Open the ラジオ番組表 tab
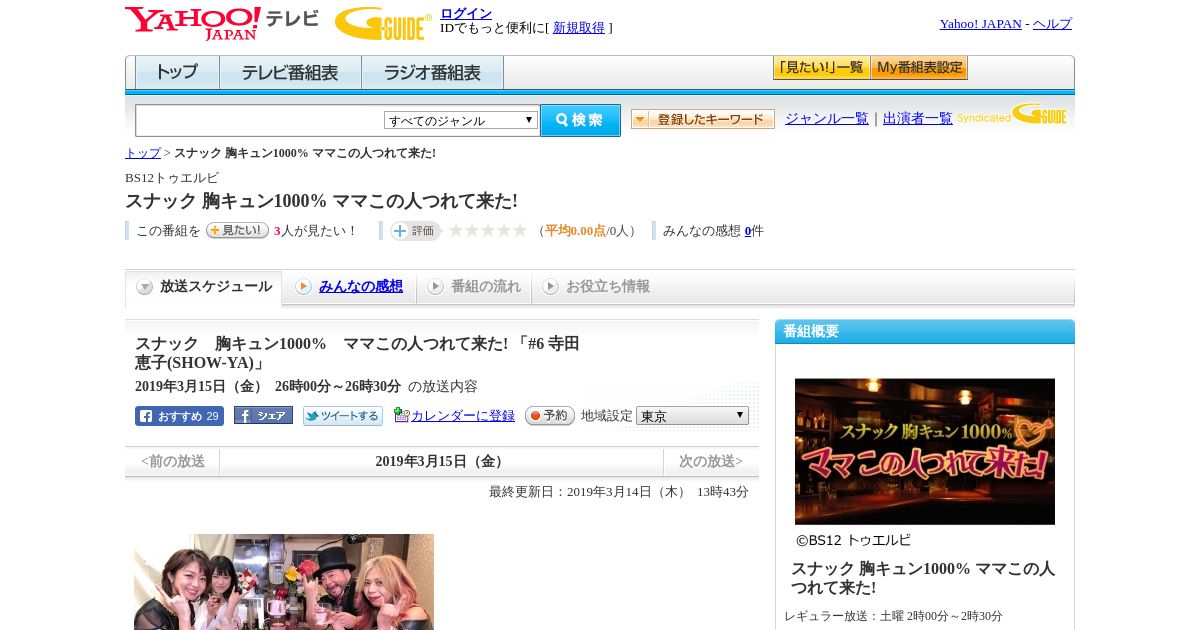 pos(432,73)
